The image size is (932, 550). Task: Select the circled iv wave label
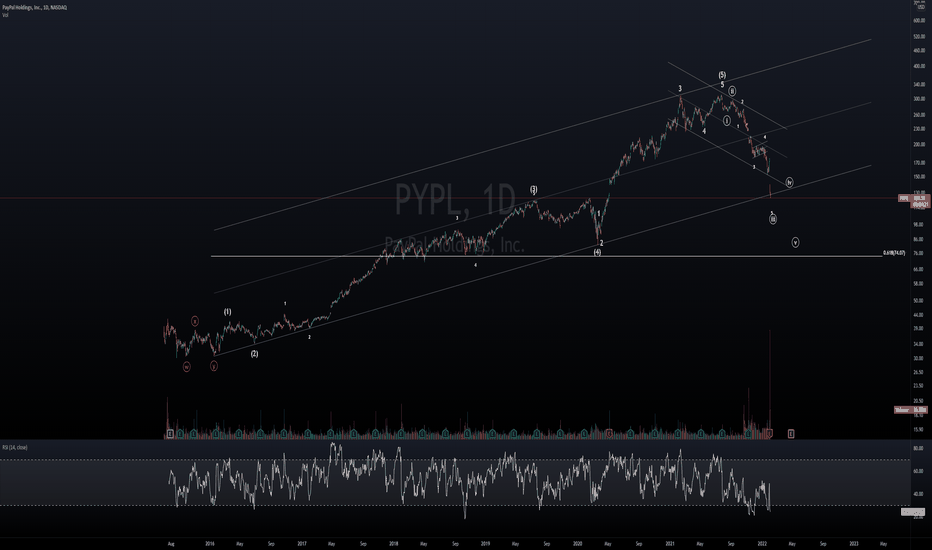click(789, 182)
